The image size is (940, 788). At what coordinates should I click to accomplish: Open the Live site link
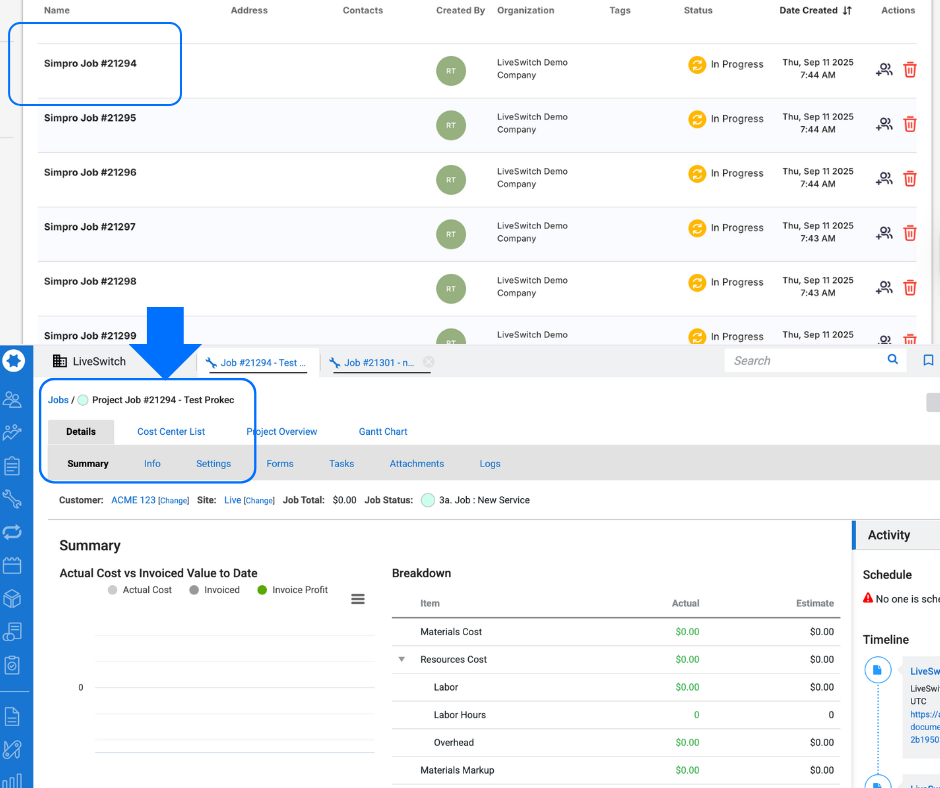pos(233,500)
